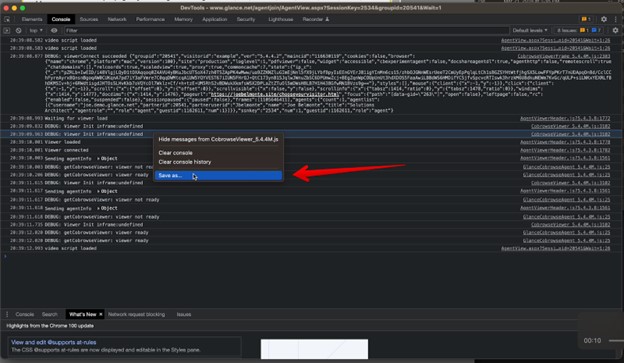Click the console Filter input field
Image resolution: width=624 pixels, height=363 pixels.
(287, 30)
